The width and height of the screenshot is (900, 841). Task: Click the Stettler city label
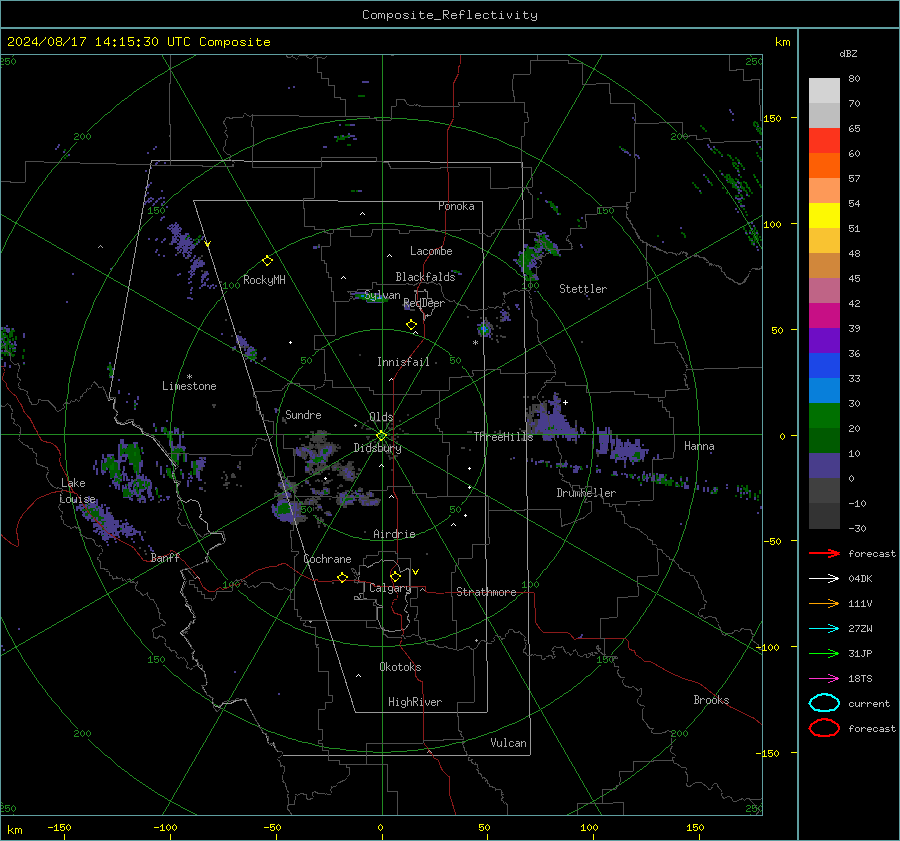tap(583, 289)
